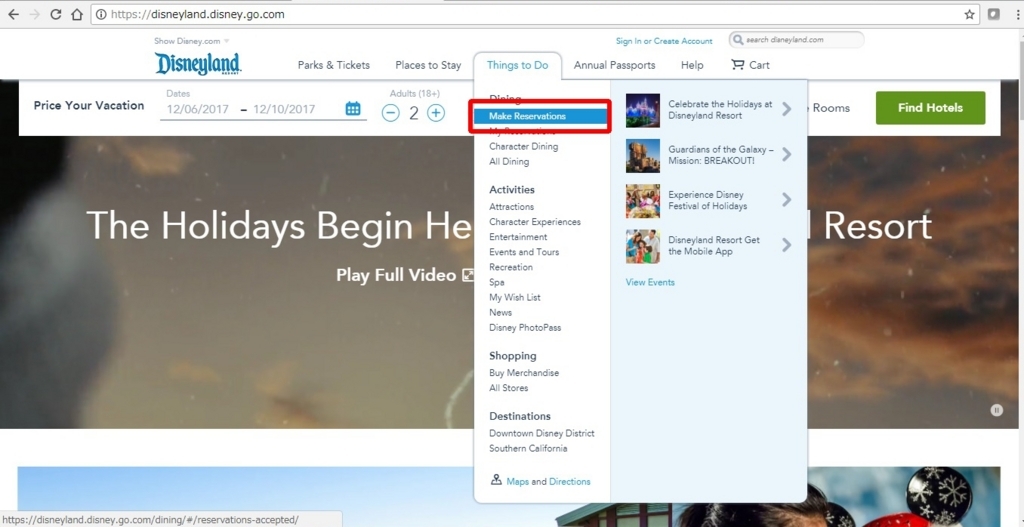The width and height of the screenshot is (1024, 527).
Task: Click the Things to Do tab
Action: pyautogui.click(x=517, y=65)
